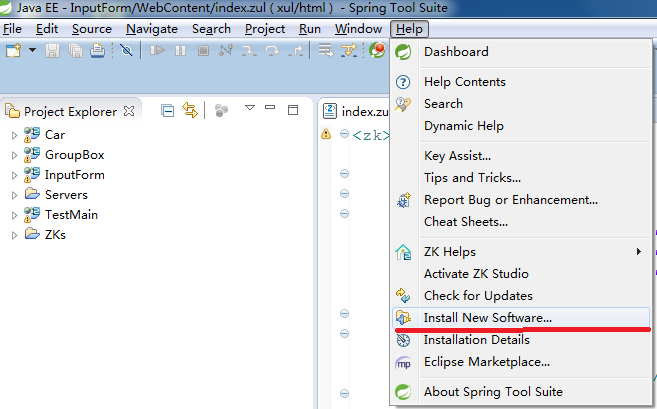The height and width of the screenshot is (409, 657).
Task: Expand the TestMain project node
Action: (x=14, y=215)
